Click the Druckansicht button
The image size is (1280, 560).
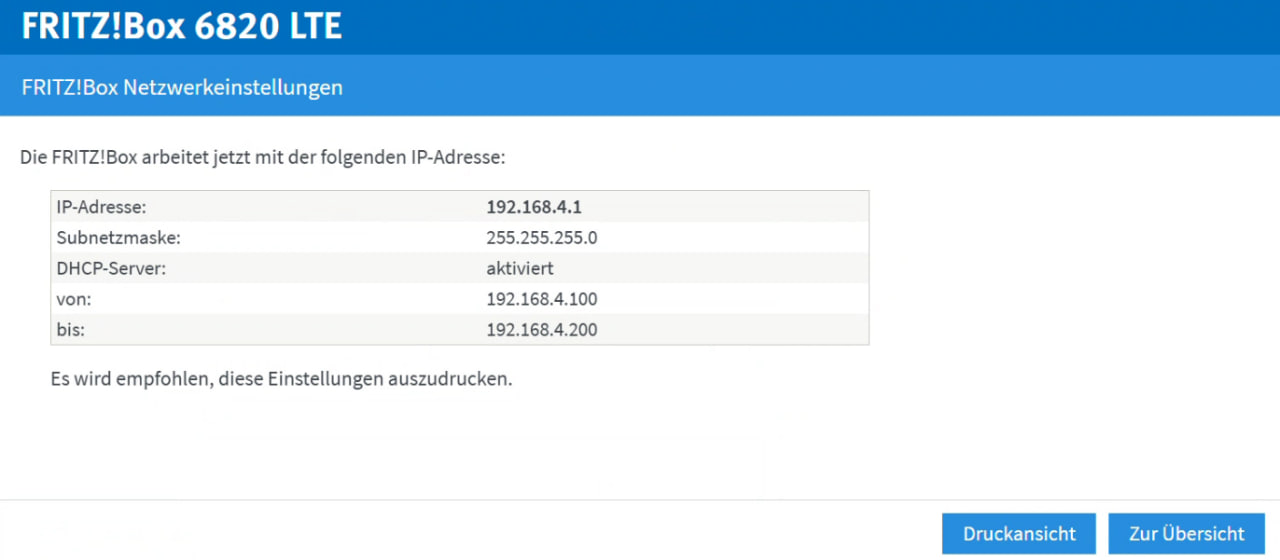click(x=1019, y=534)
